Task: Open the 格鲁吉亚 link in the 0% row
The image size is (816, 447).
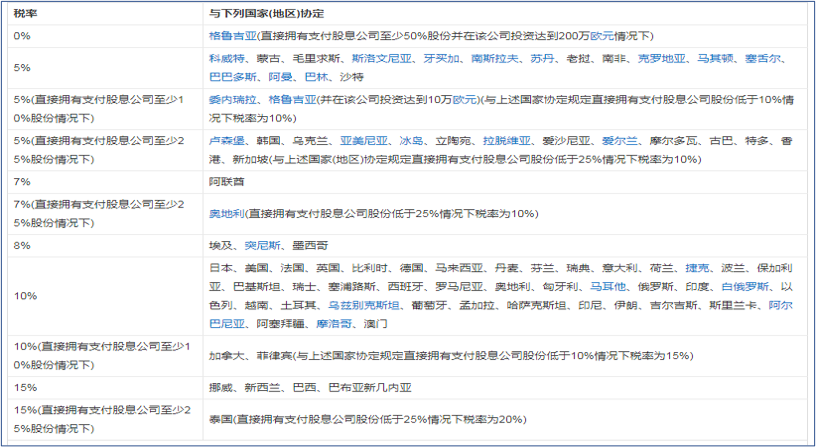Action: coord(233,36)
